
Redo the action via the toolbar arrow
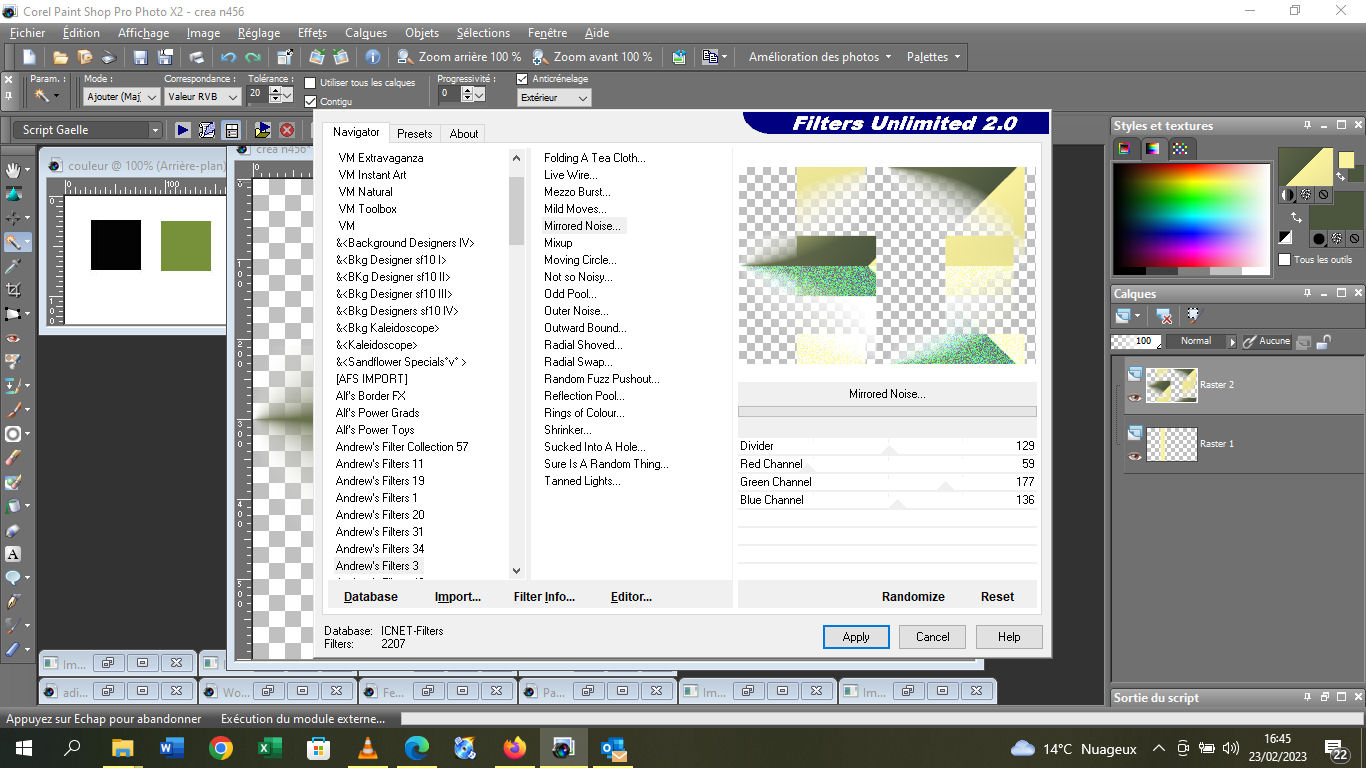pyautogui.click(x=253, y=57)
